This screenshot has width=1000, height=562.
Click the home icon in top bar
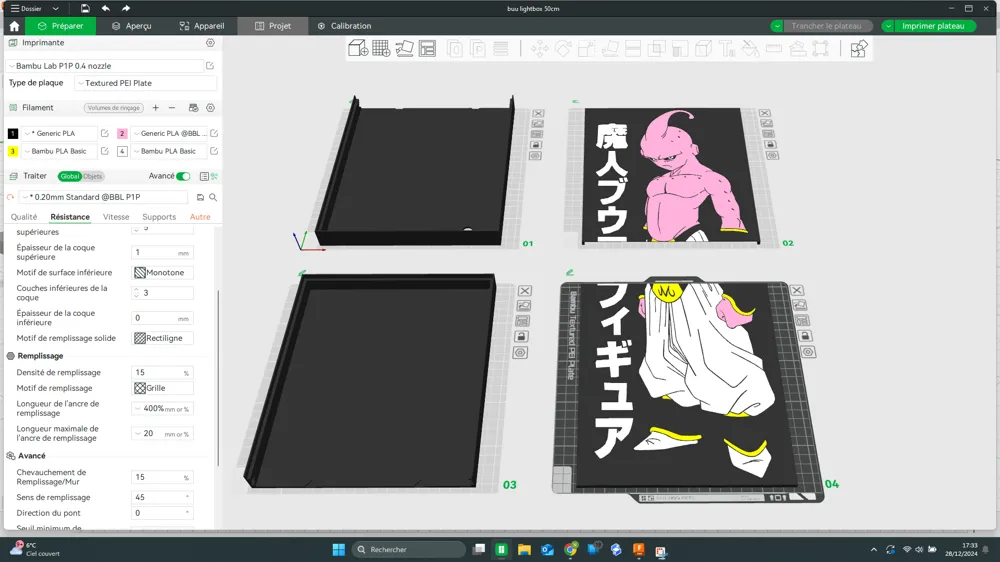pos(14,26)
